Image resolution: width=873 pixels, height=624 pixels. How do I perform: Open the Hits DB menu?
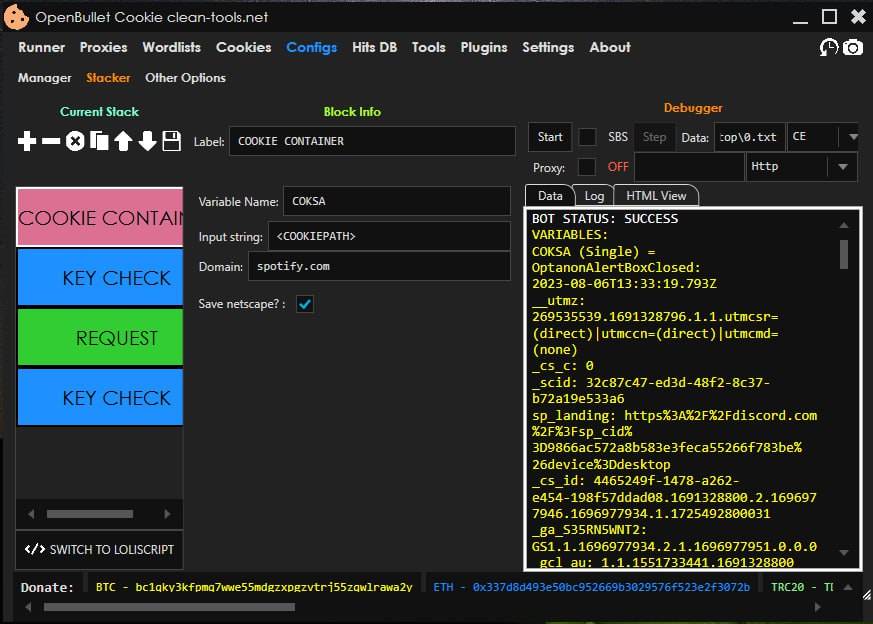tap(374, 47)
